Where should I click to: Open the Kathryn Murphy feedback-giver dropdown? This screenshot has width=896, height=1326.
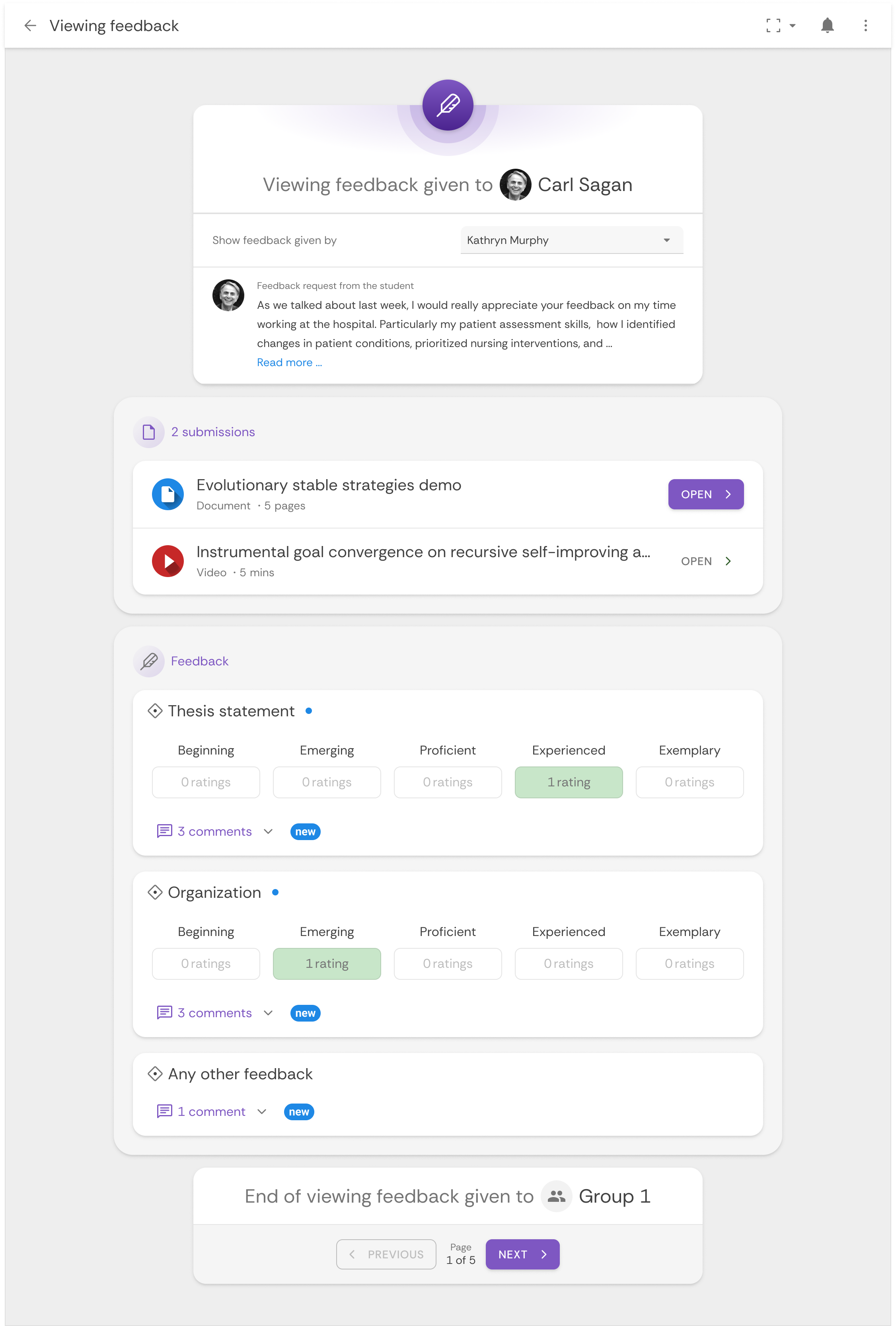pyautogui.click(x=571, y=240)
